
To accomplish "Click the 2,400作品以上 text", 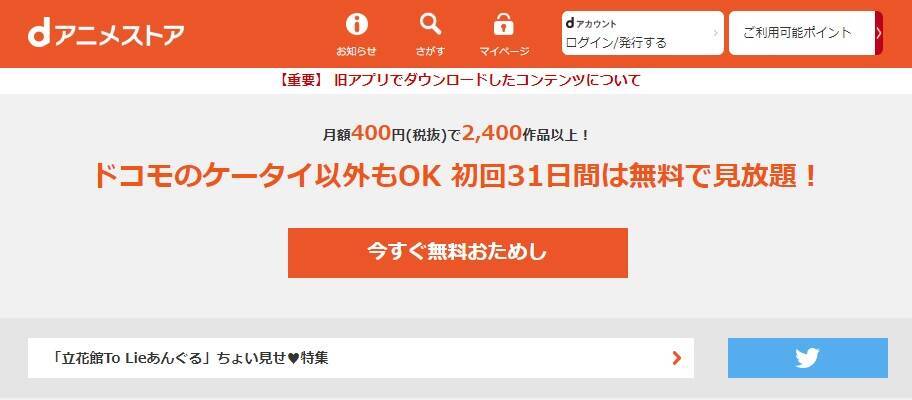I will [x=526, y=134].
